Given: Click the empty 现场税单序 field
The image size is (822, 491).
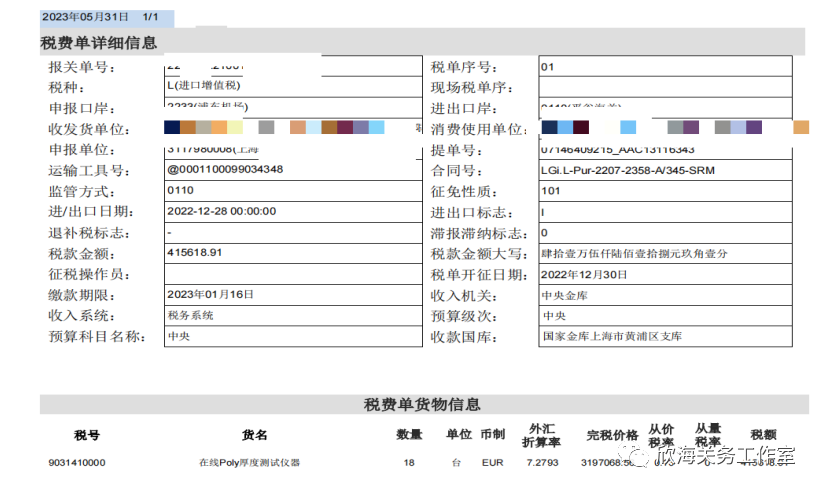Looking at the screenshot, I should coord(665,87).
